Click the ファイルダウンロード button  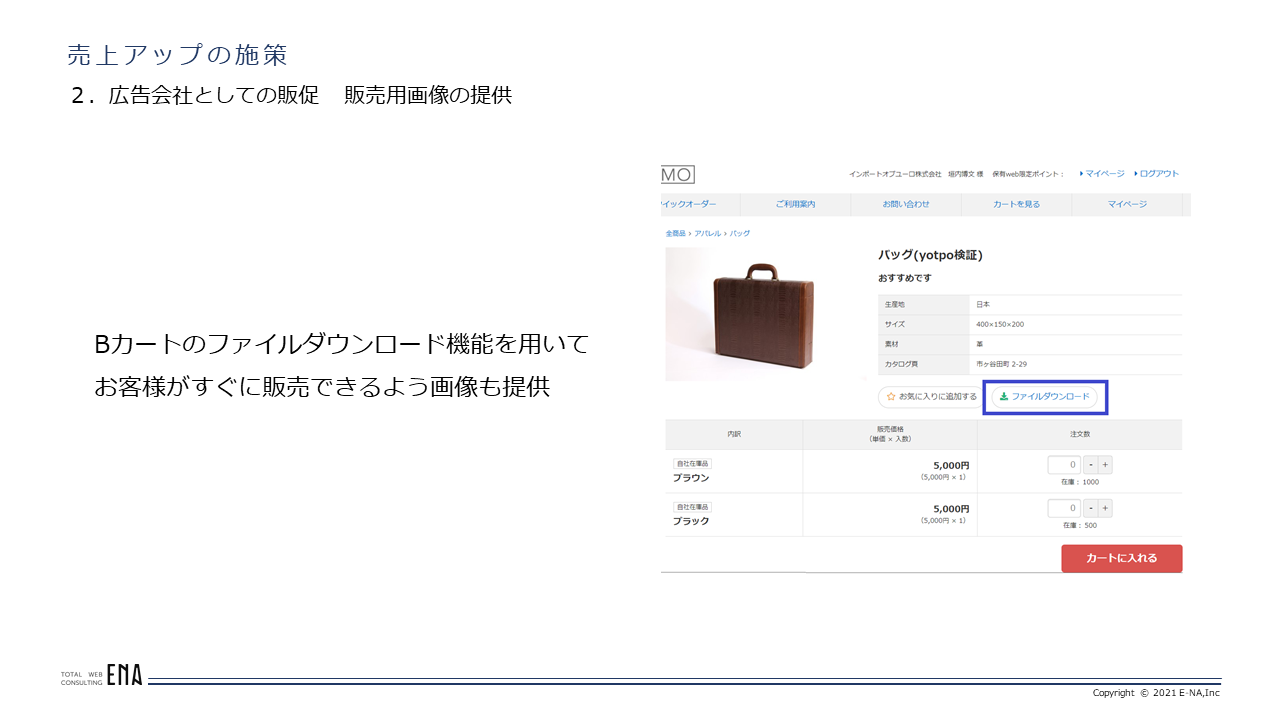click(1044, 397)
